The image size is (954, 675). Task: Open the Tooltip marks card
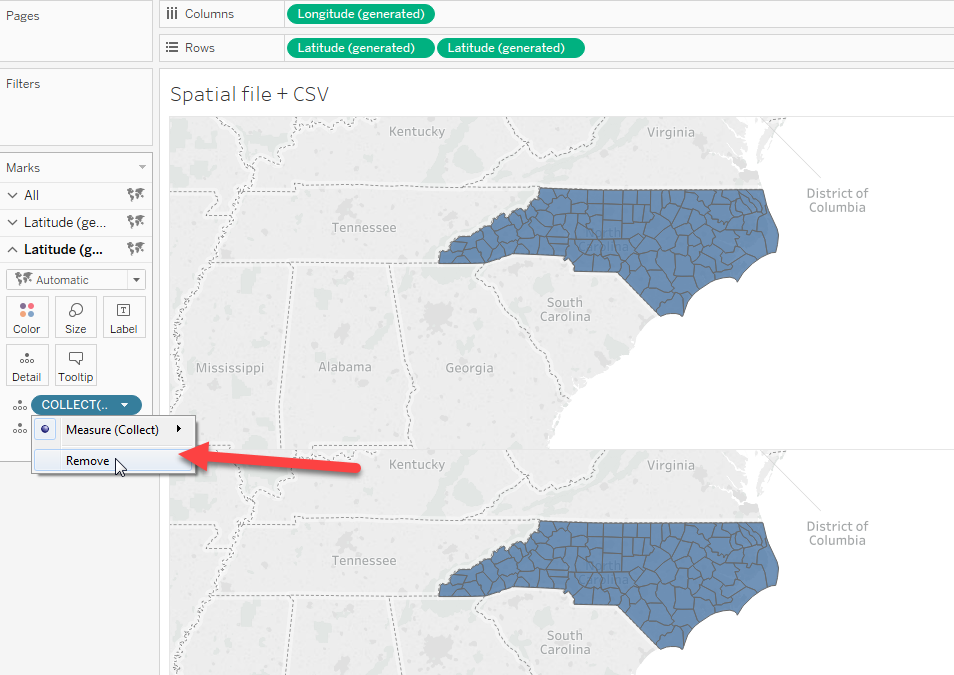[76, 365]
